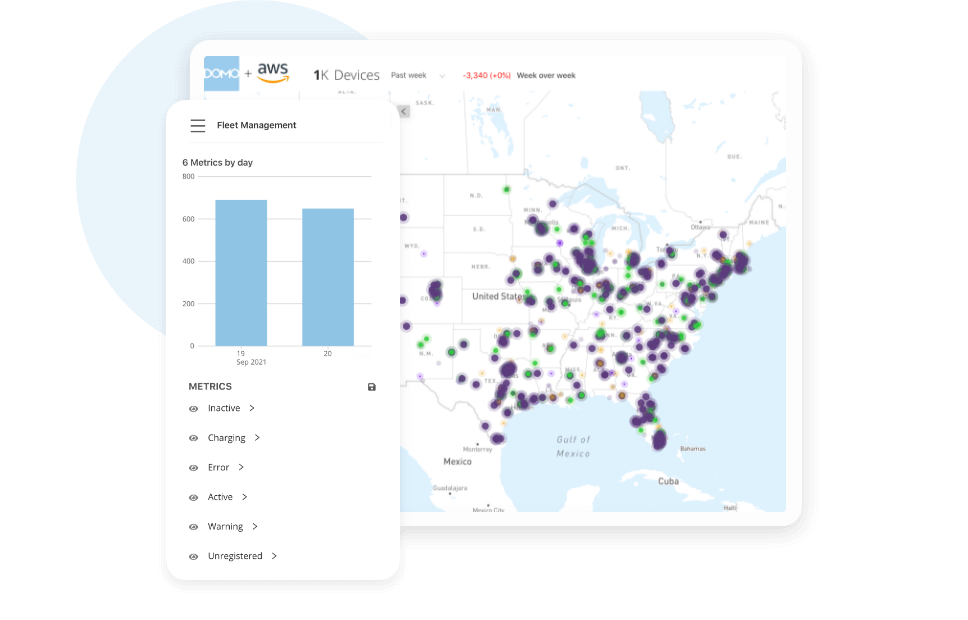Collapse the side panel with left arrow
Viewport: 968px width, 620px height.
pyautogui.click(x=404, y=111)
